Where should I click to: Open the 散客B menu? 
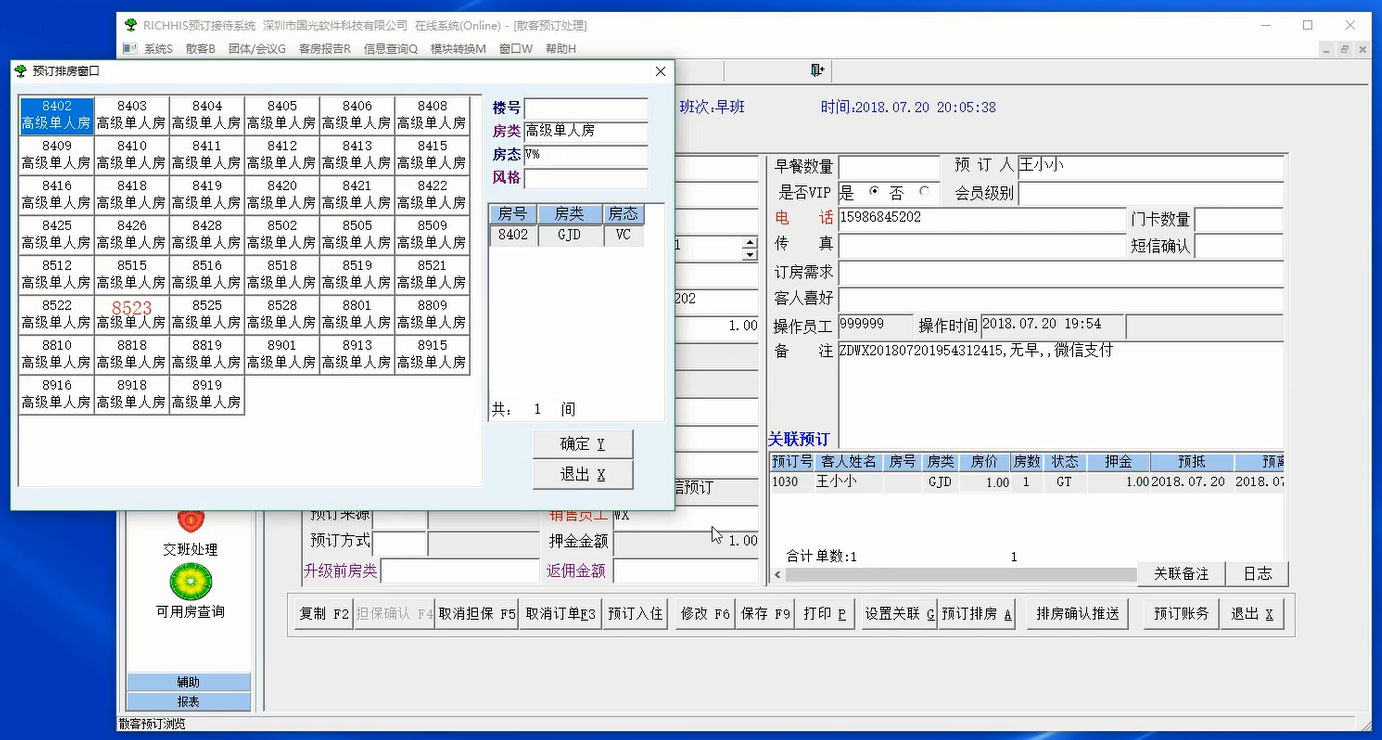(200, 49)
